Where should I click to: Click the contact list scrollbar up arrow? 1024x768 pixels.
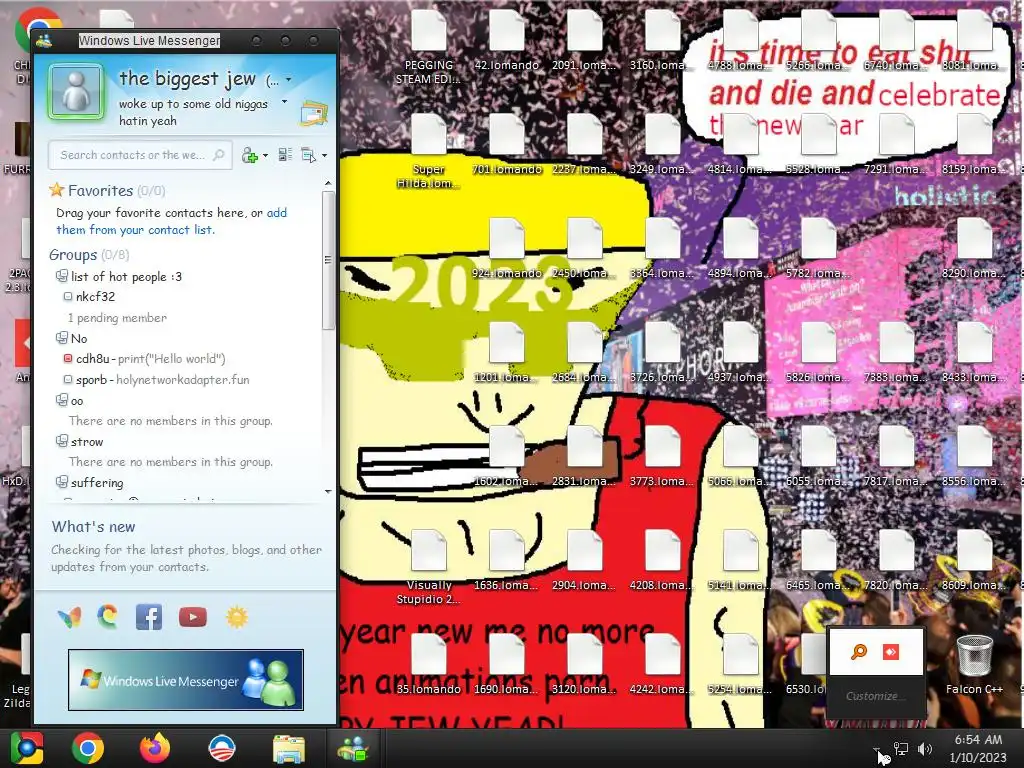click(x=328, y=184)
